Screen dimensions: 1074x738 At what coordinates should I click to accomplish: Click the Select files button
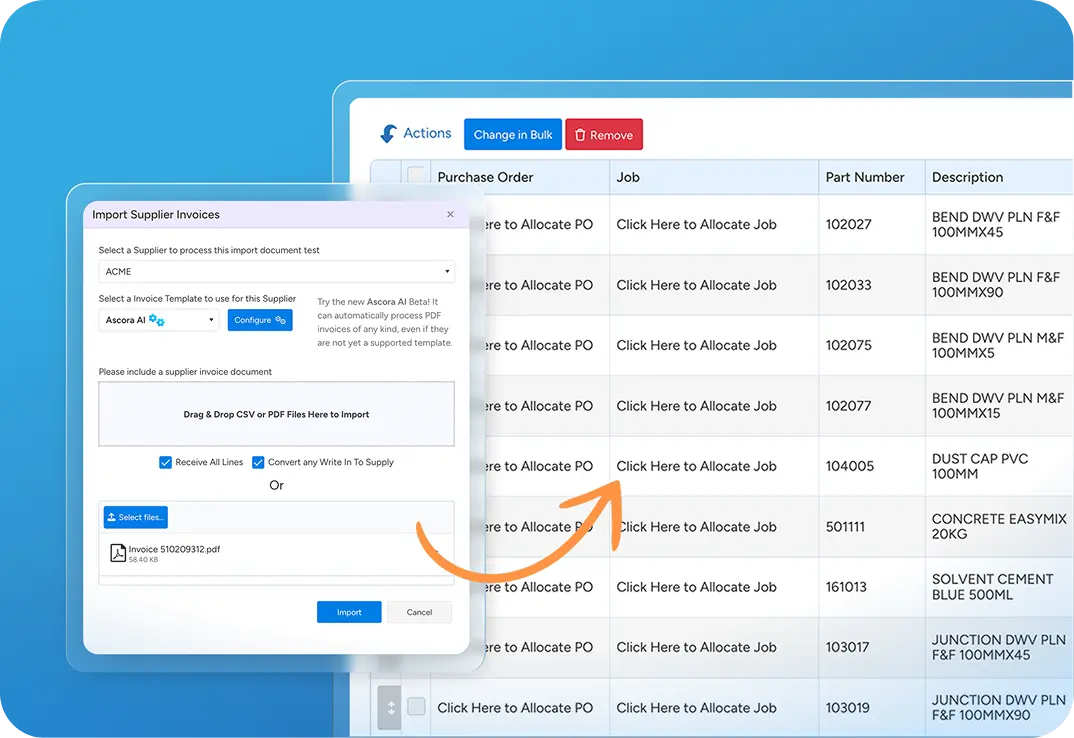coord(135,517)
